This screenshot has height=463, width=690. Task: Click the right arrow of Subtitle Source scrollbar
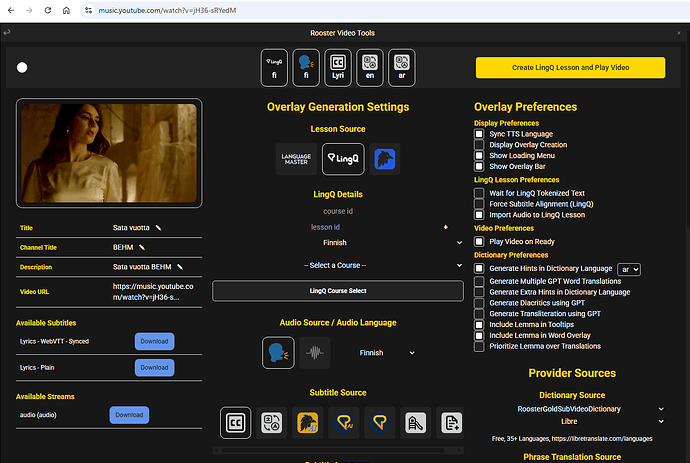coord(460,450)
